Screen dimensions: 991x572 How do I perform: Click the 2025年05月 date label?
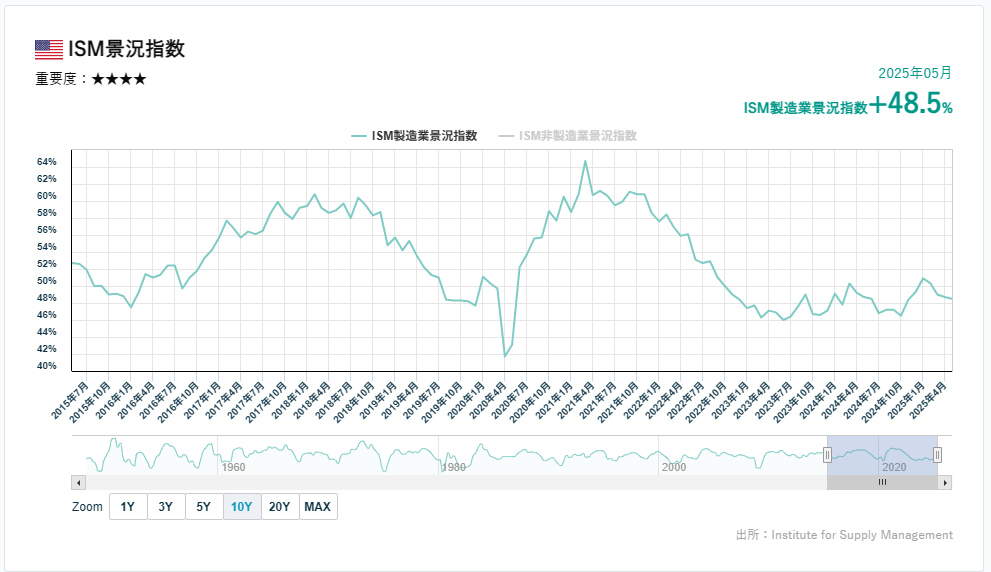tap(915, 73)
